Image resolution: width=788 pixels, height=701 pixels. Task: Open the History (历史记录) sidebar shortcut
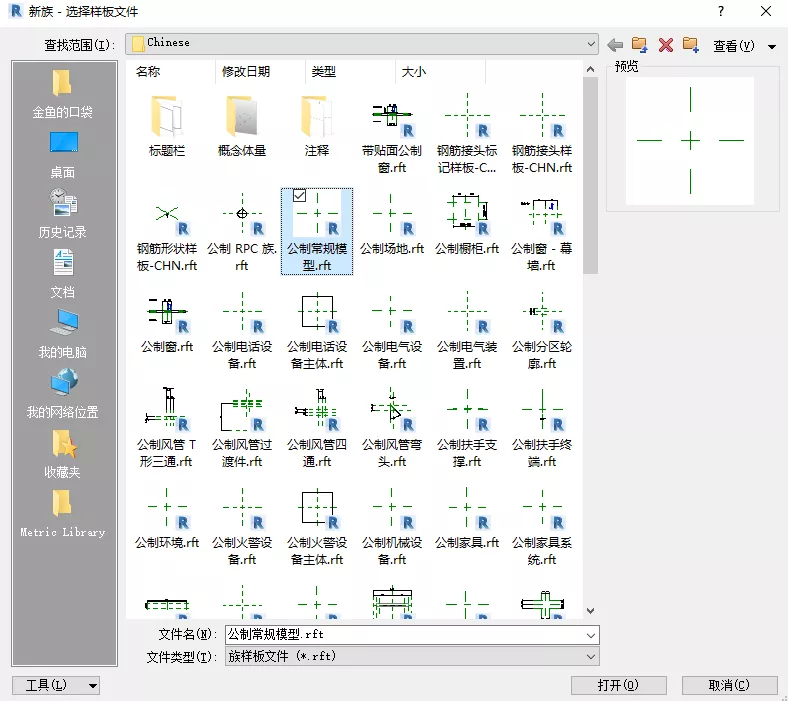click(x=62, y=212)
